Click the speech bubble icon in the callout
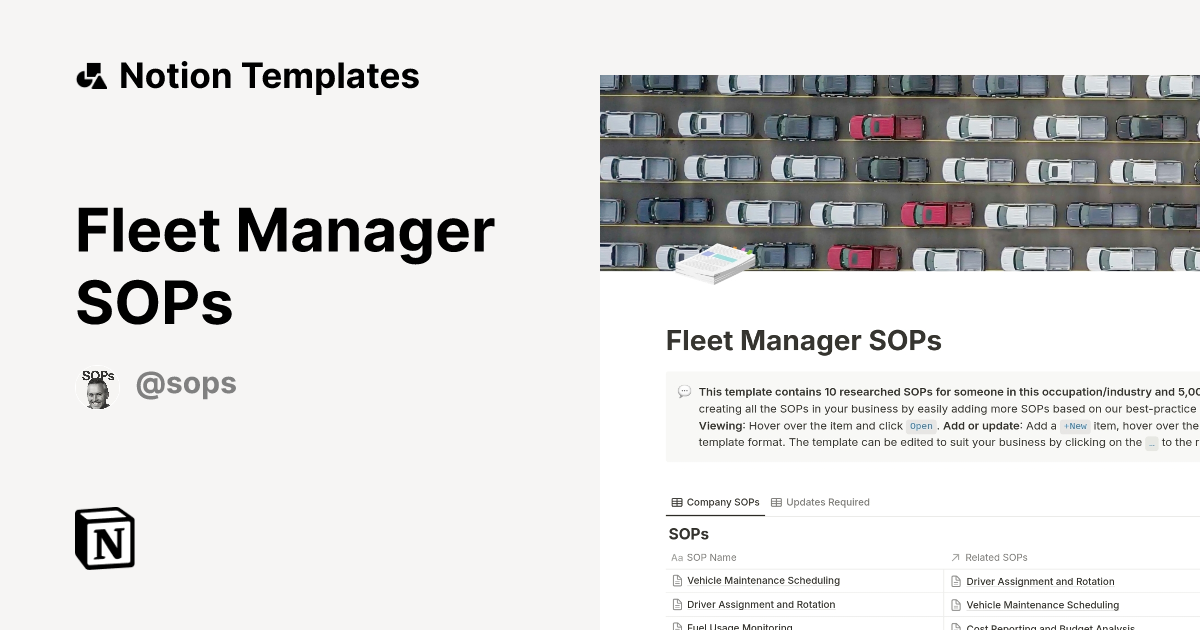 tap(684, 391)
